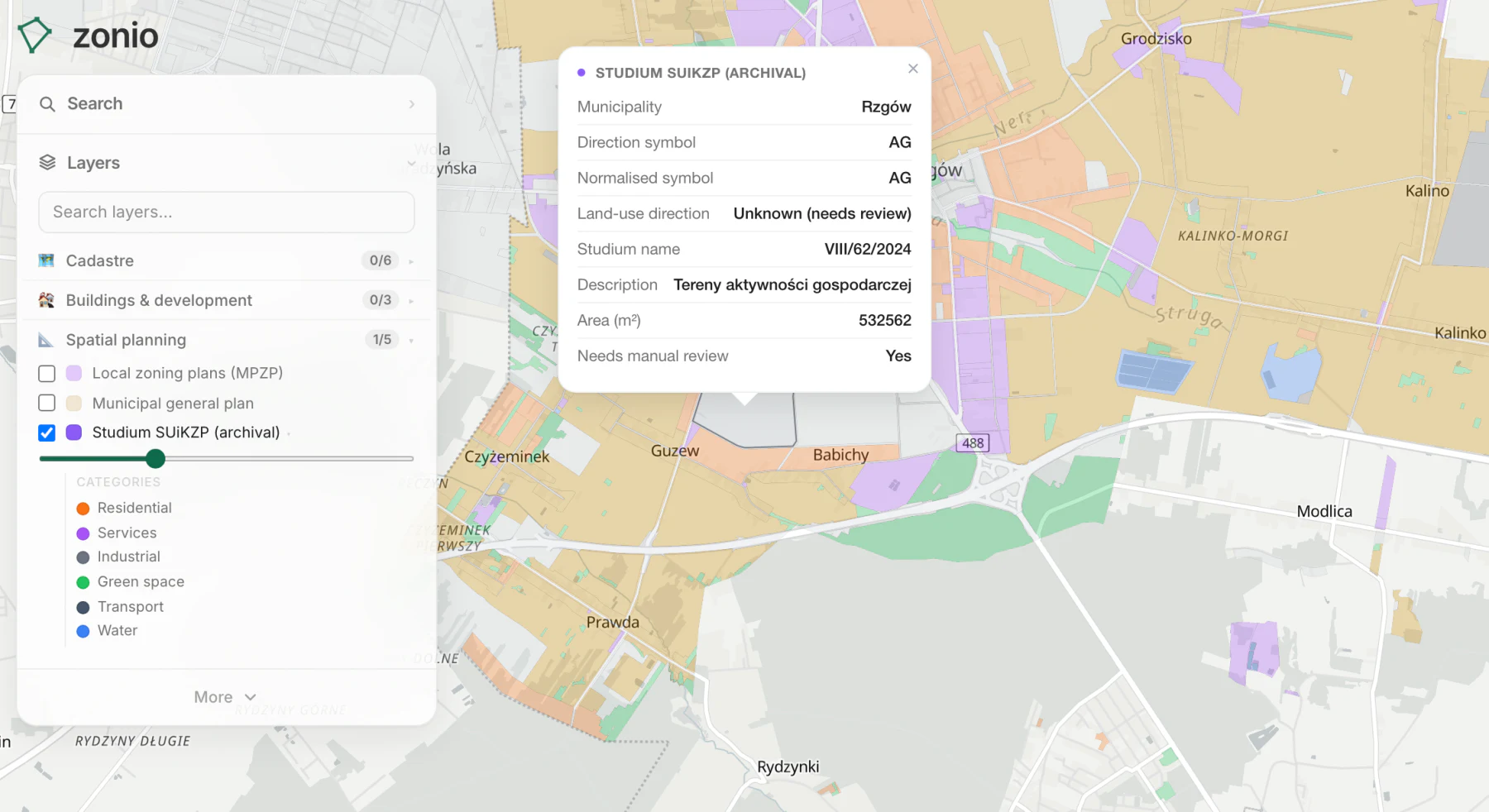The width and height of the screenshot is (1489, 812).
Task: Click the Search magnifier icon
Action: [x=48, y=104]
